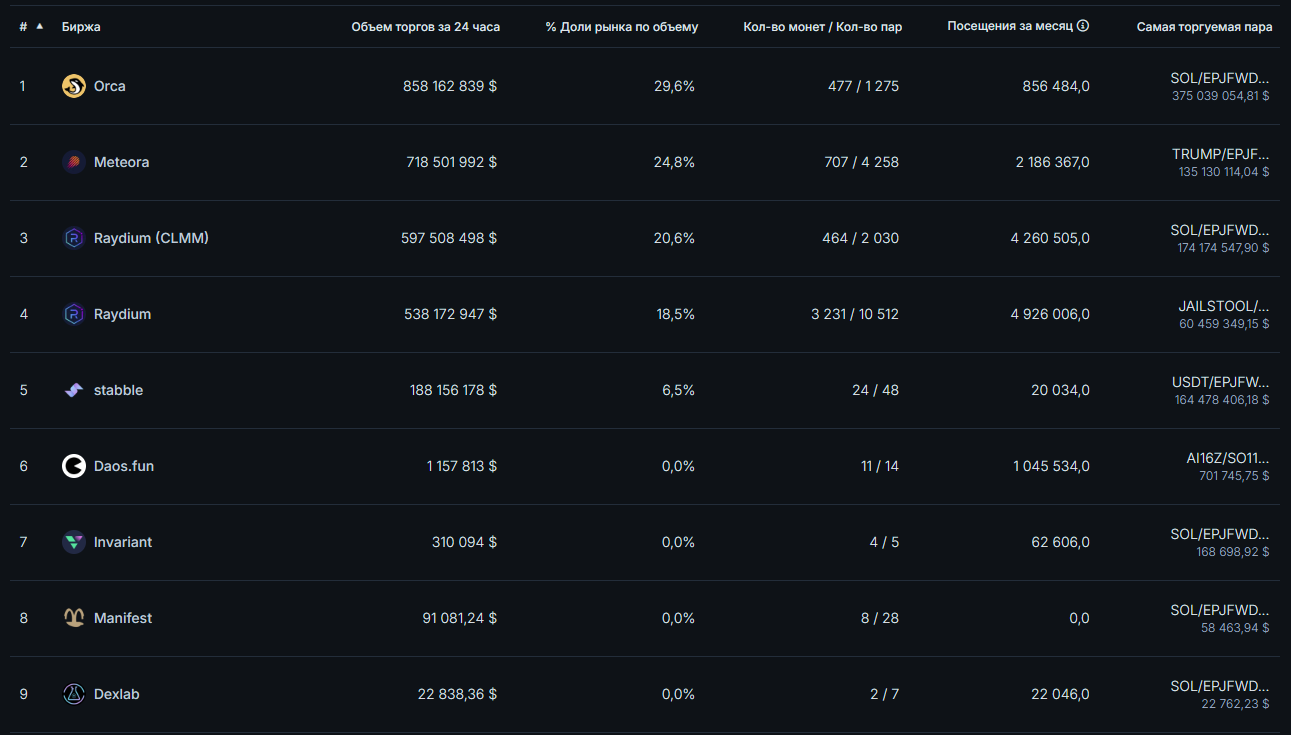Select volume value 188 156 178 $

[x=453, y=390]
